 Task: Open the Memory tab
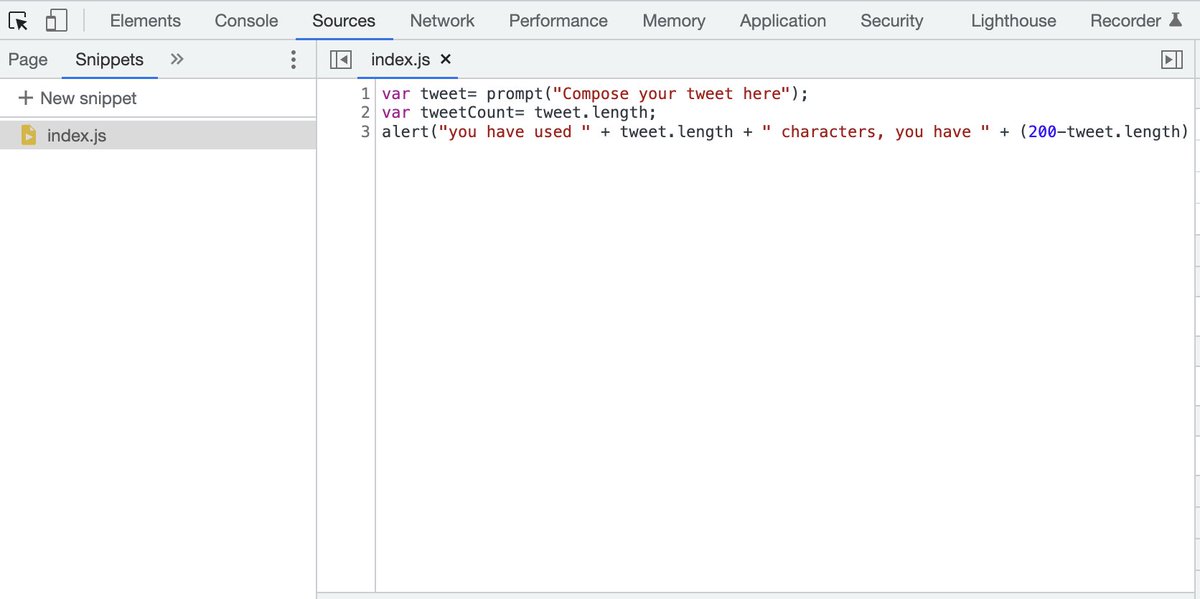click(x=674, y=20)
